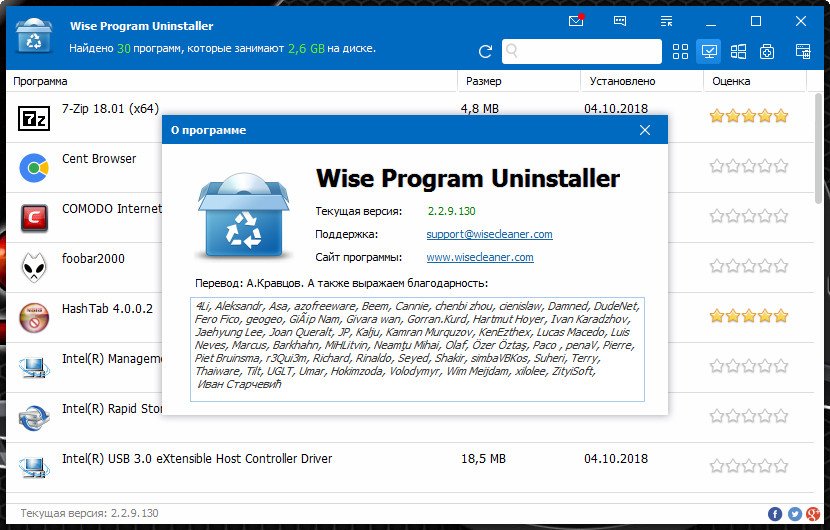Open the feedback chat icon
The height and width of the screenshot is (530, 830).
[x=620, y=21]
